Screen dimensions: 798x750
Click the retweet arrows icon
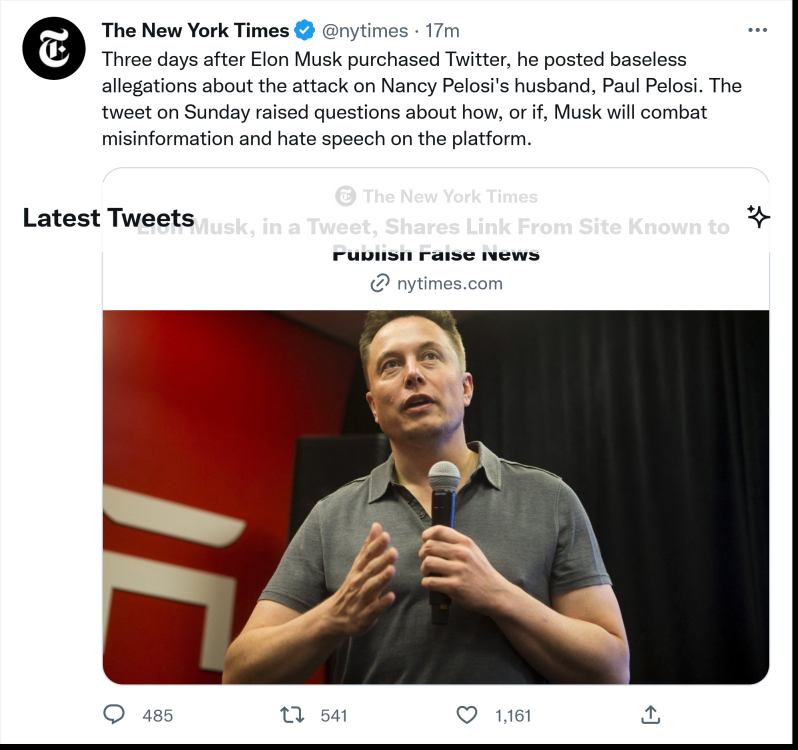click(x=292, y=714)
